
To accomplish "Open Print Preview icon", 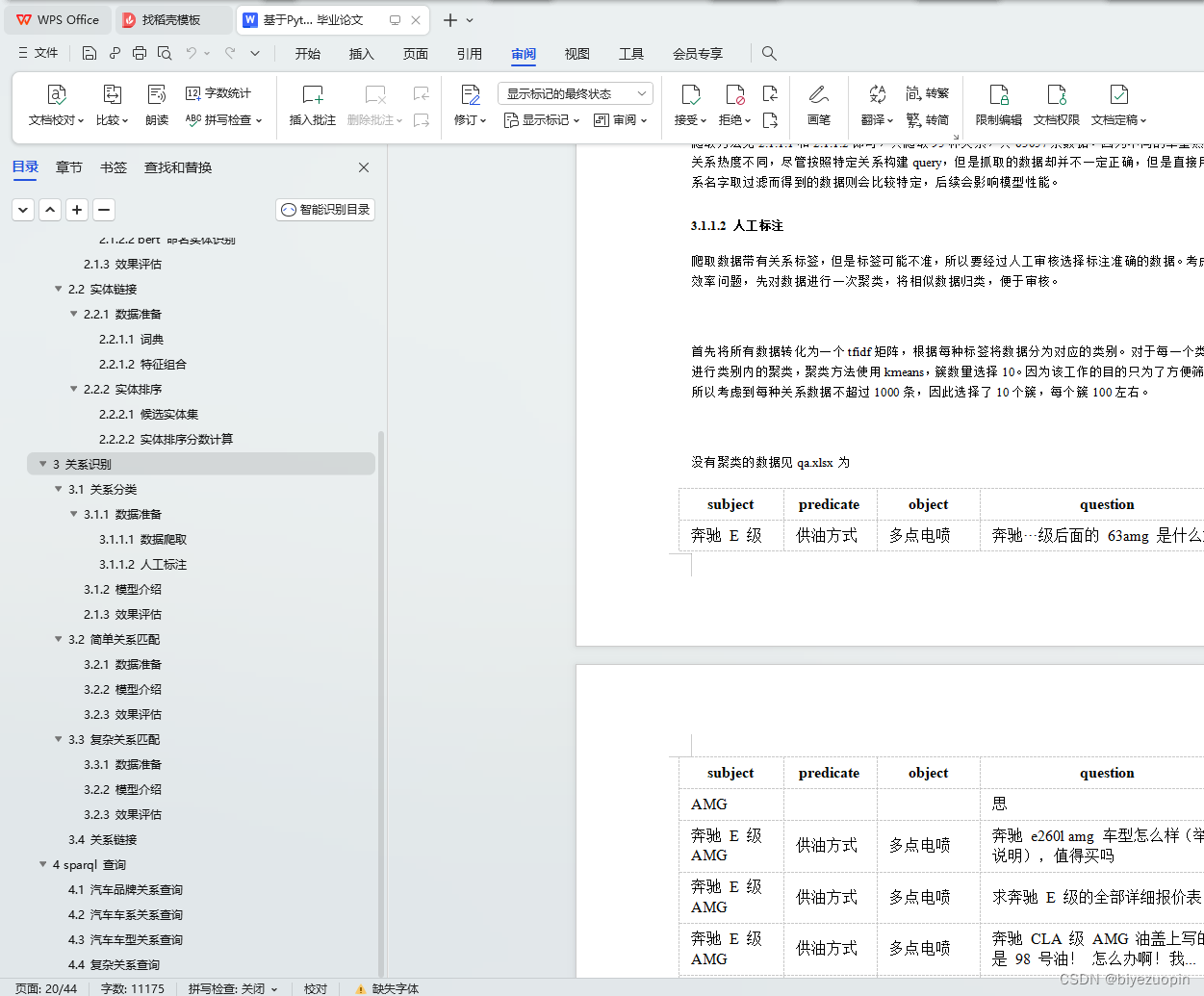I will (x=165, y=53).
